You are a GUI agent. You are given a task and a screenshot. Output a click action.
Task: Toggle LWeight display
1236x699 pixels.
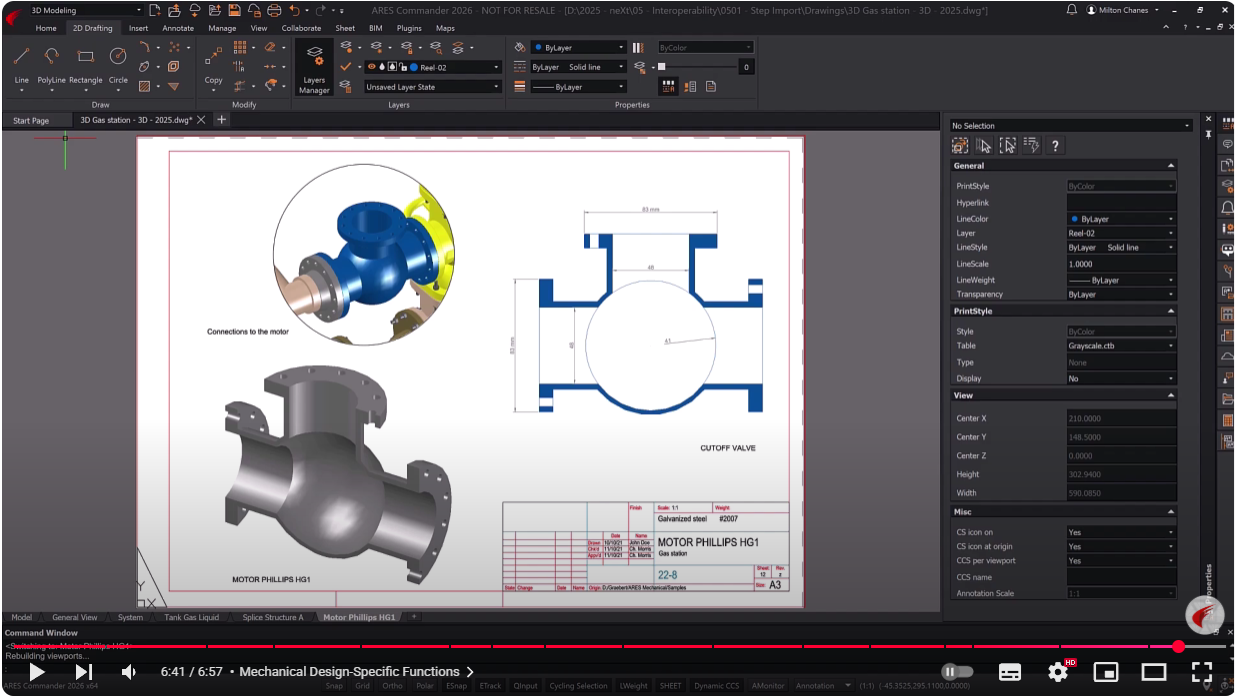click(633, 686)
